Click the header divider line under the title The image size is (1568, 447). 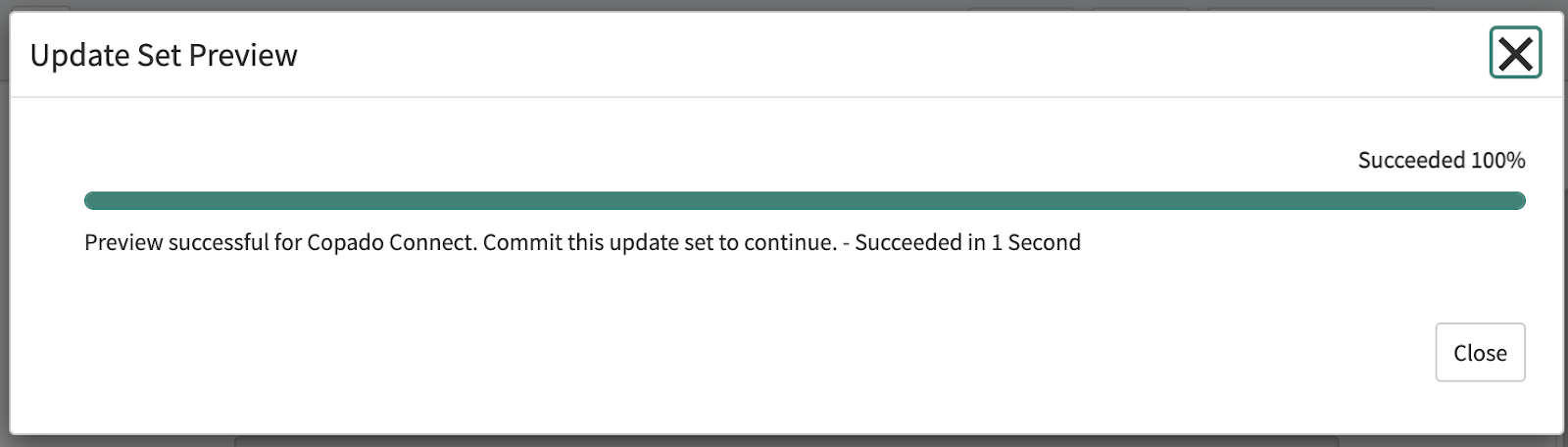coord(787,96)
